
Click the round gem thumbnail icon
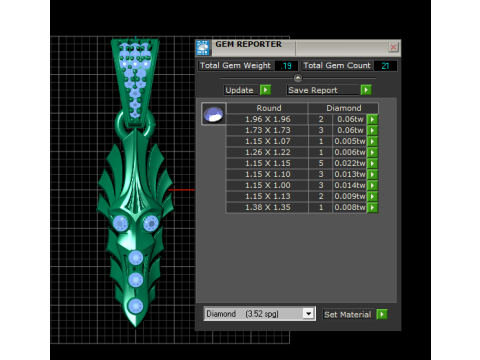[214, 114]
